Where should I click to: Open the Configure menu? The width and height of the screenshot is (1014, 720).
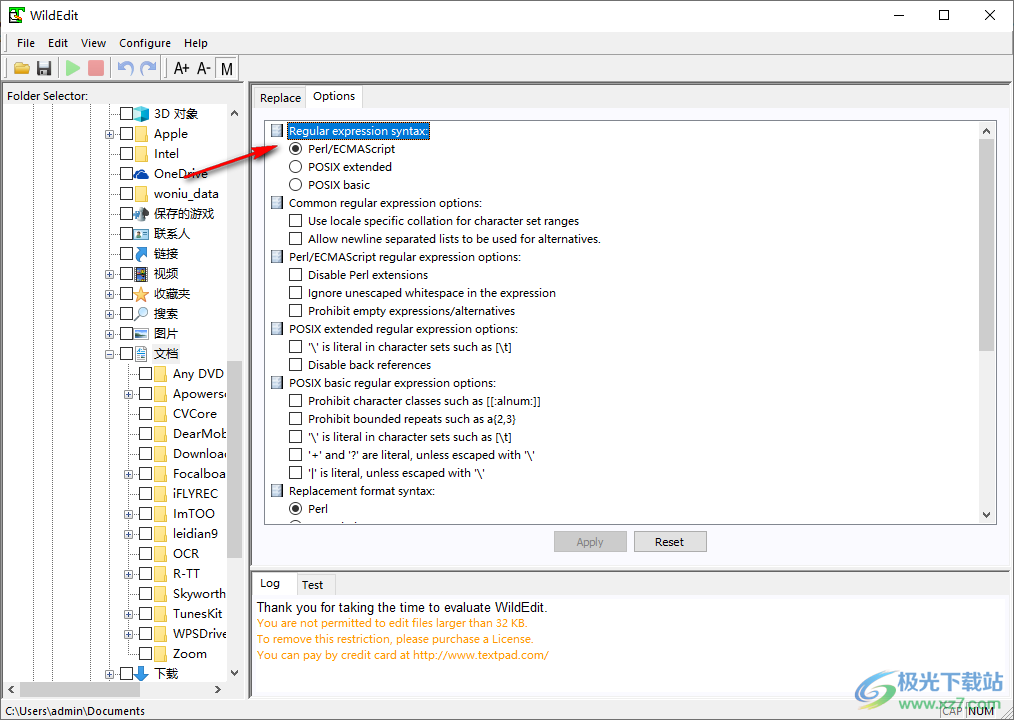point(145,43)
